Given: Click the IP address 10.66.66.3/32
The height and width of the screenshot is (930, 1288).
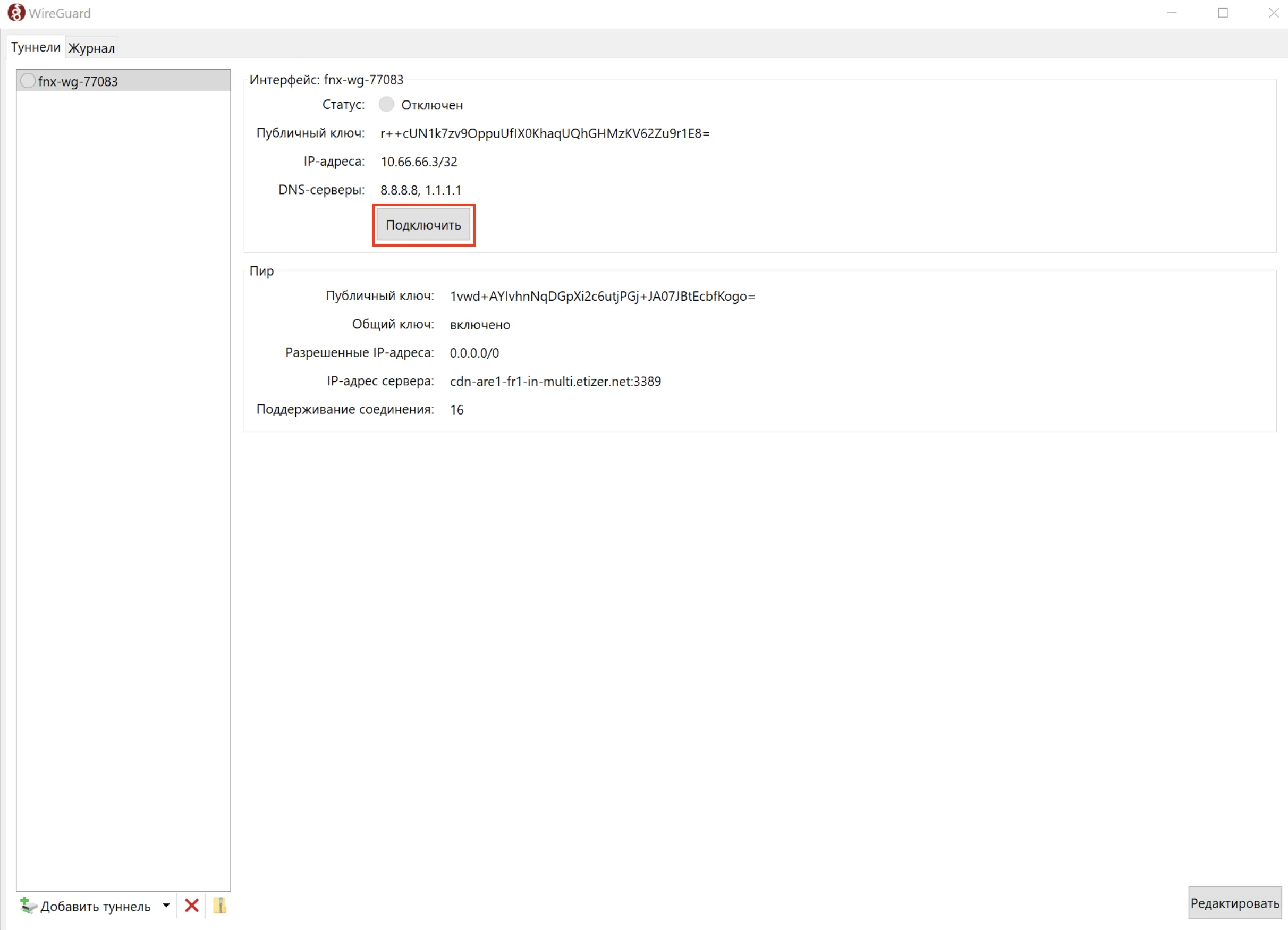Looking at the screenshot, I should (x=419, y=162).
